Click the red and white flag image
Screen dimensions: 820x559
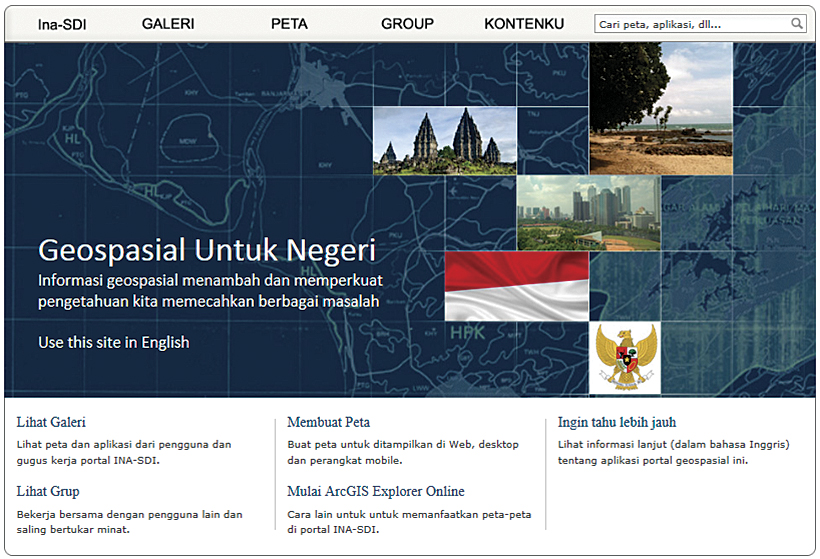tap(517, 286)
